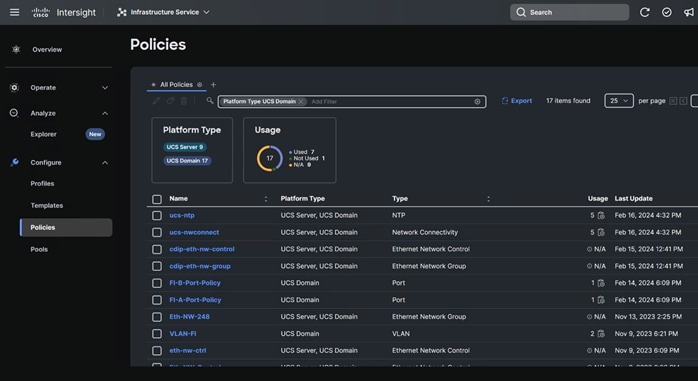698x381 pixels.
Task: Click the delete trash toolbar icon
Action: [x=184, y=101]
